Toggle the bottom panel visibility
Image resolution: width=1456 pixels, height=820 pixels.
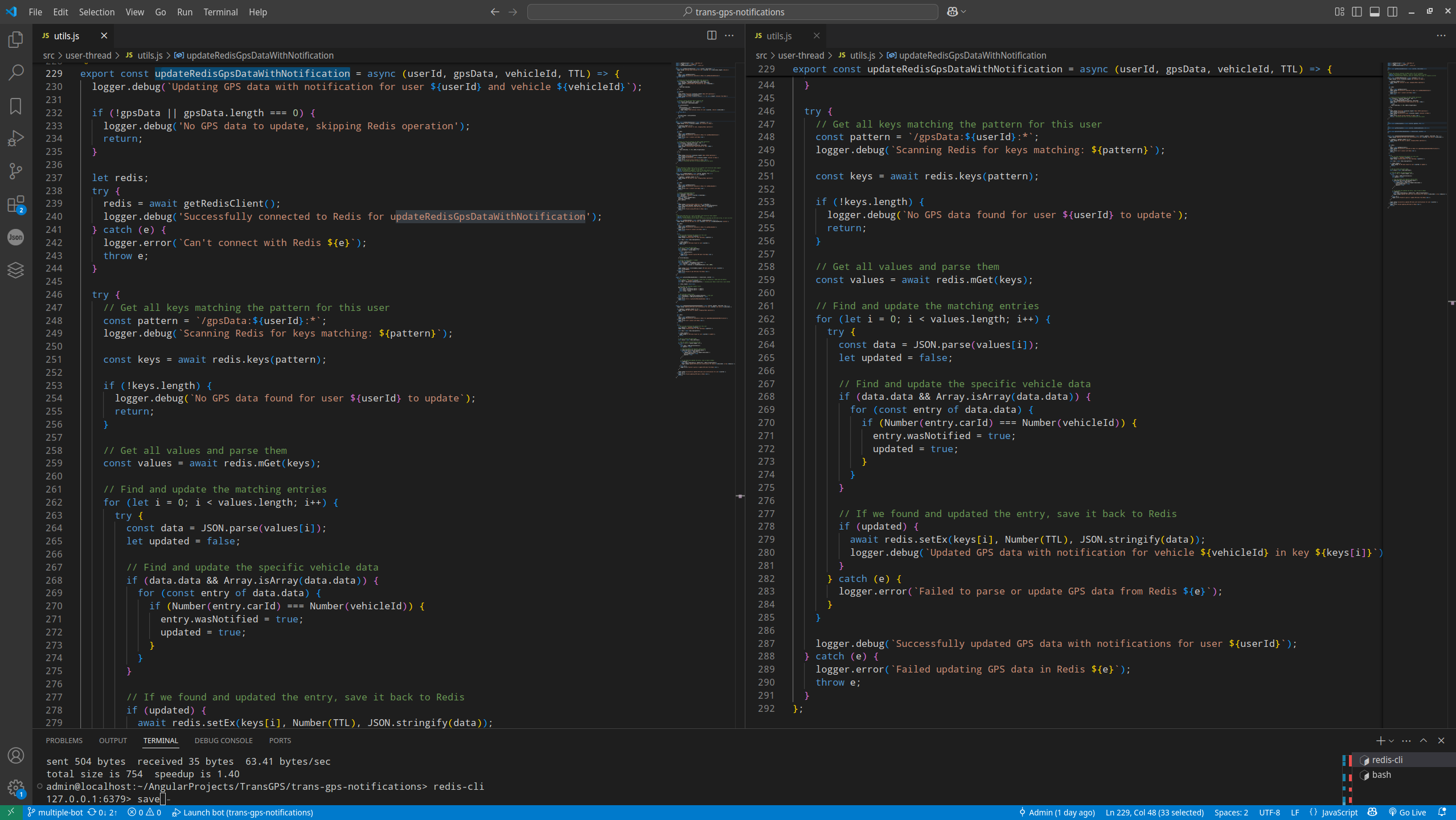pos(1375,12)
